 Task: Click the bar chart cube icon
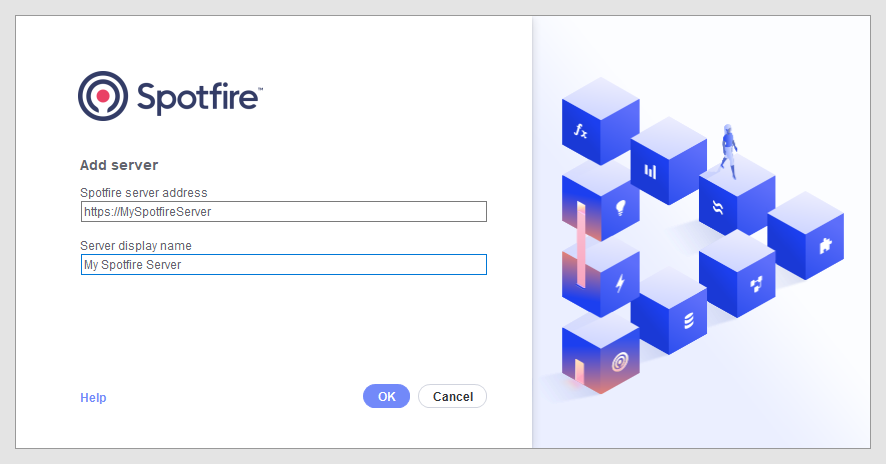(x=650, y=171)
